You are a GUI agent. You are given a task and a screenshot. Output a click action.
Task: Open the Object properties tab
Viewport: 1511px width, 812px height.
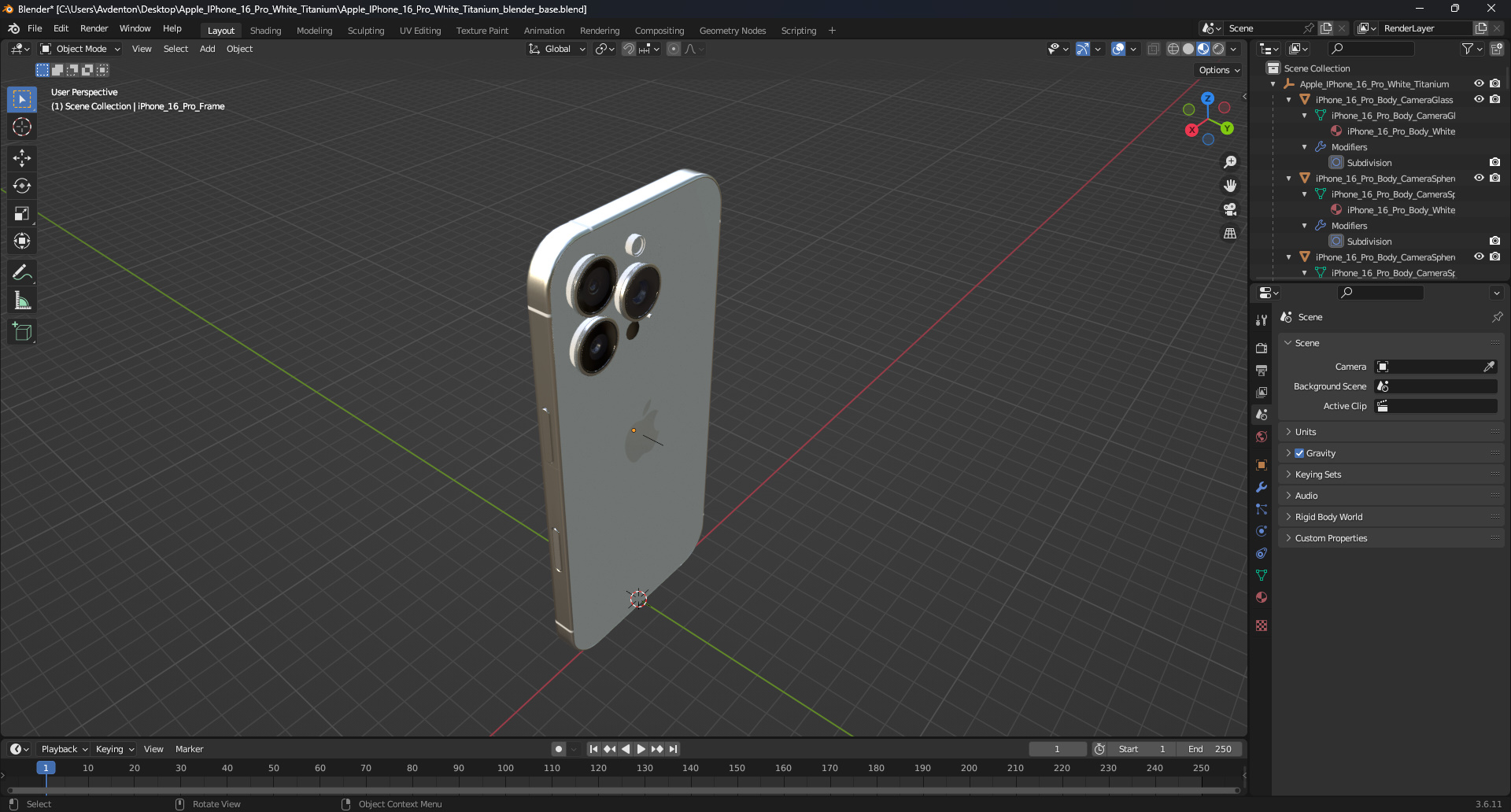[x=1262, y=465]
